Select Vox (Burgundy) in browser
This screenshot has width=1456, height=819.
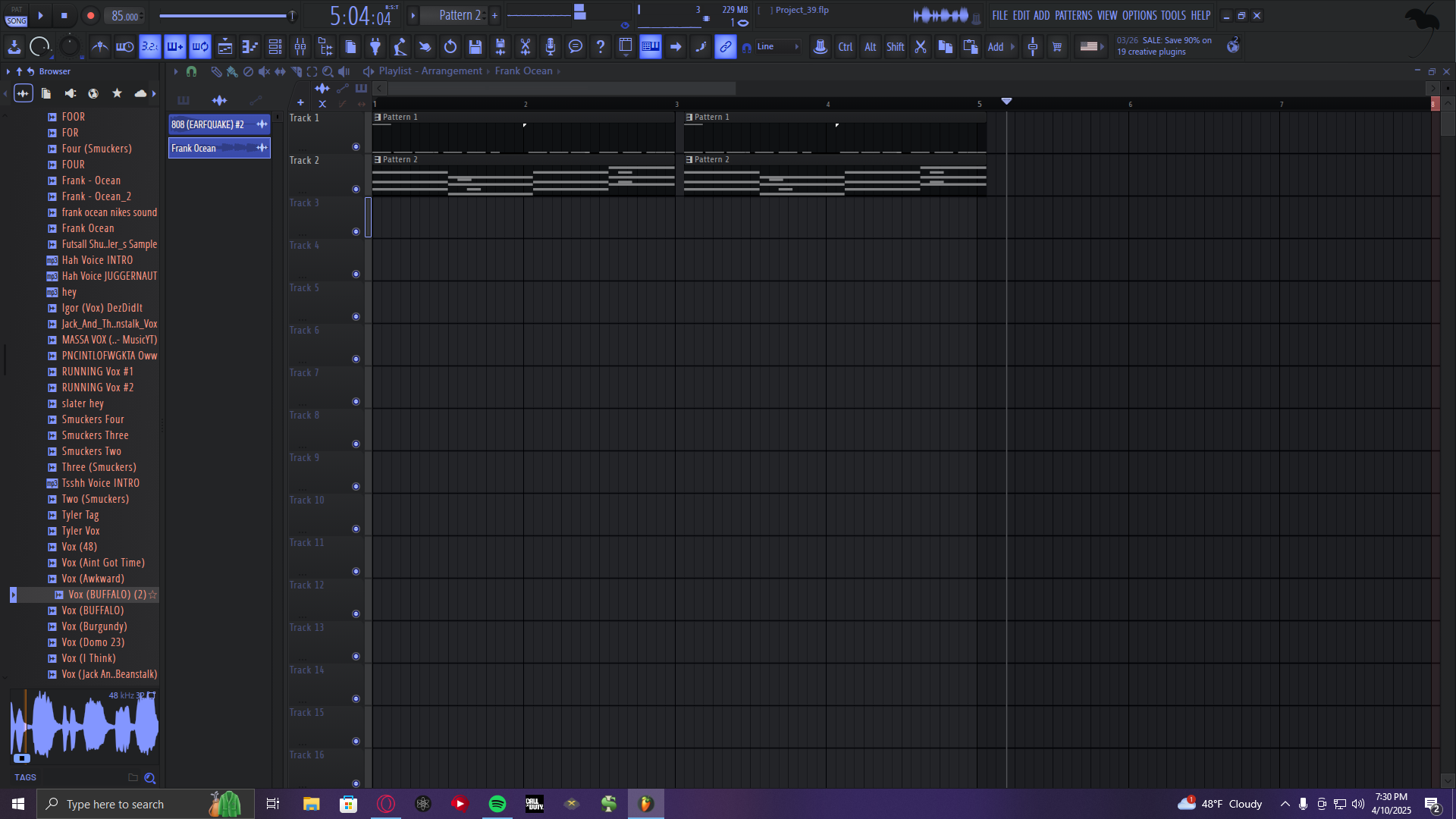coord(94,626)
